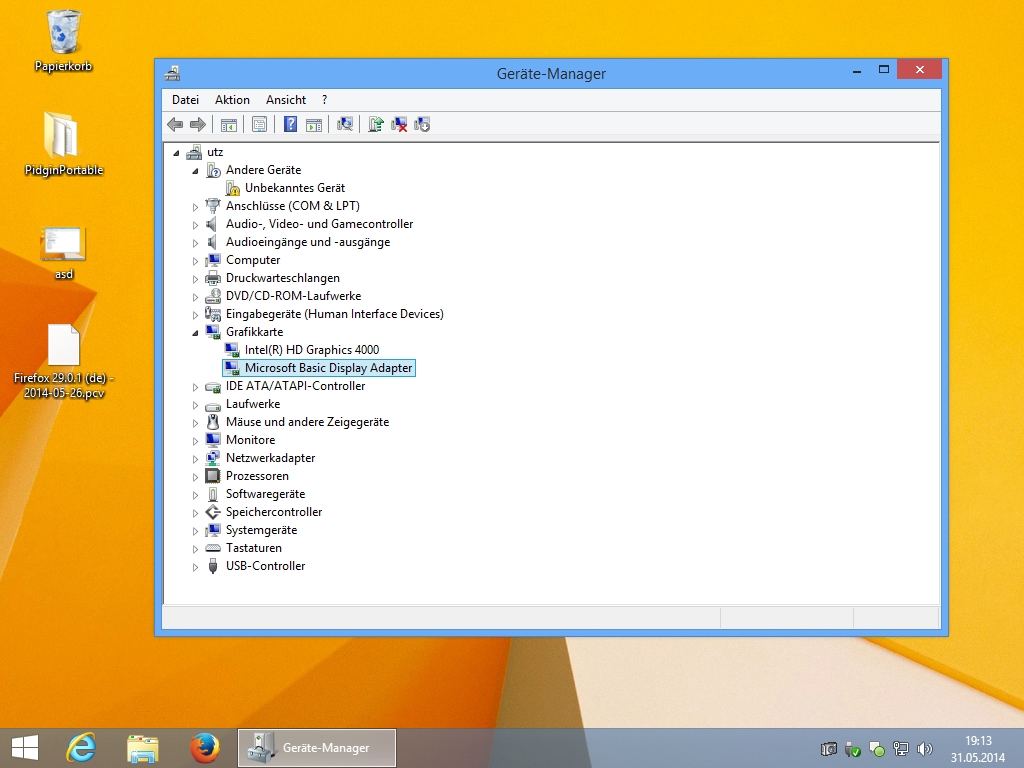Screen dimensions: 1024x768
Task: Click the blue Help question mark icon
Action: click(291, 124)
